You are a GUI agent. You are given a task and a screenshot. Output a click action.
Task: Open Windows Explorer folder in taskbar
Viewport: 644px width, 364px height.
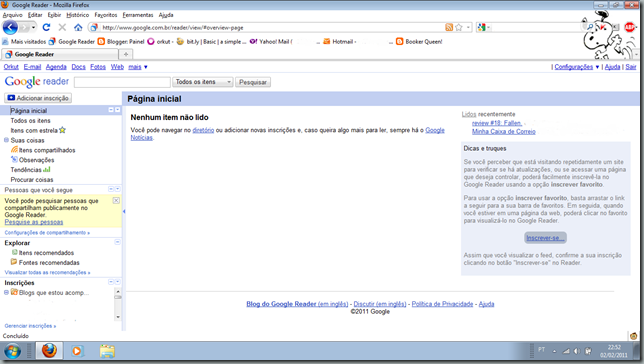coord(107,351)
